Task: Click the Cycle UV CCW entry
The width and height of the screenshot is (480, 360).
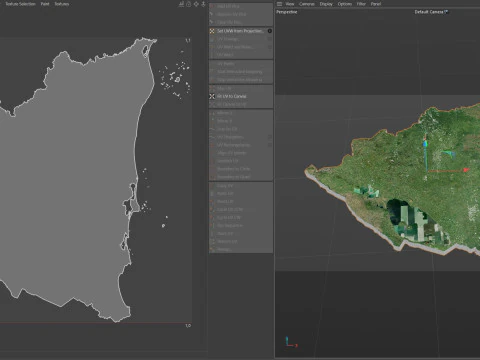Action: [241, 210]
